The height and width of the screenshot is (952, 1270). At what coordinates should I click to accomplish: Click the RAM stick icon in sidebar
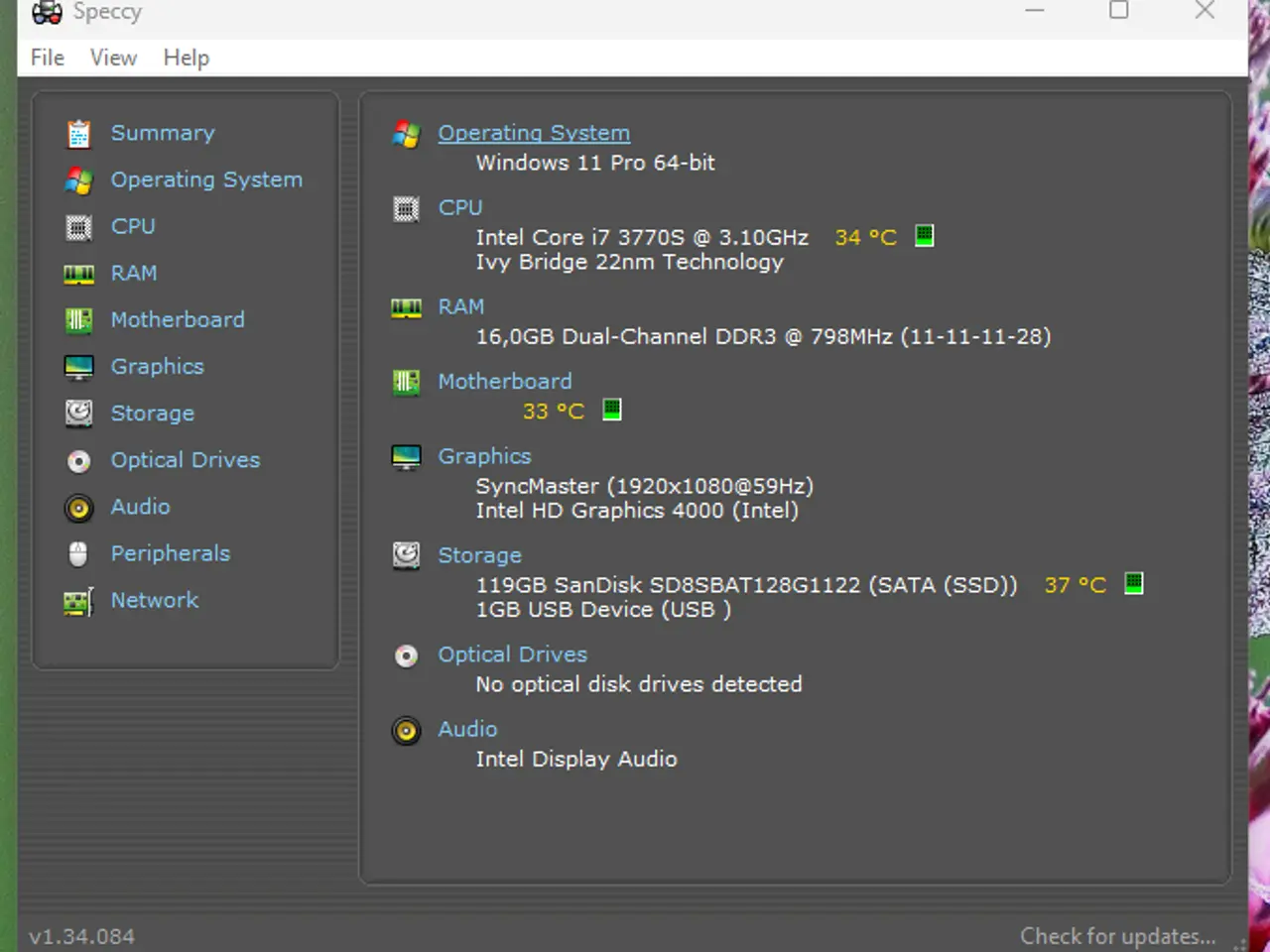(x=78, y=274)
